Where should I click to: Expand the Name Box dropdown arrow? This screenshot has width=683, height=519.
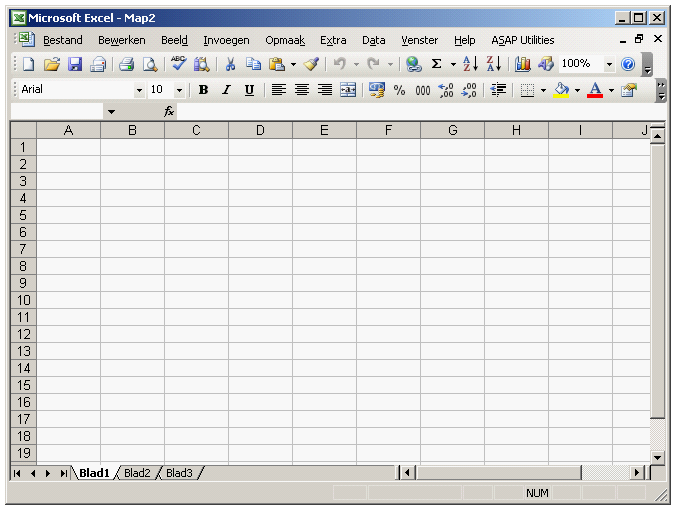coord(112,112)
